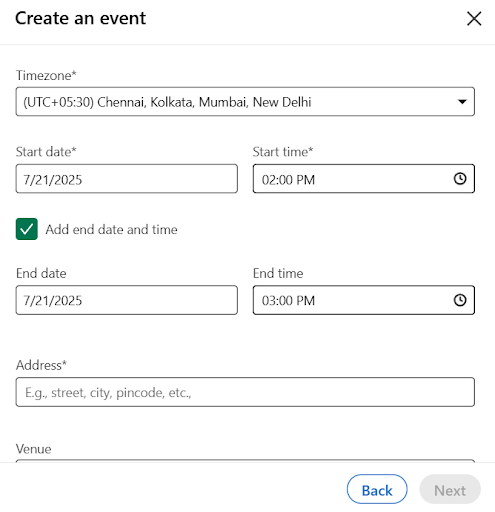Click the Address input field
This screenshot has width=495, height=512.
coord(245,392)
